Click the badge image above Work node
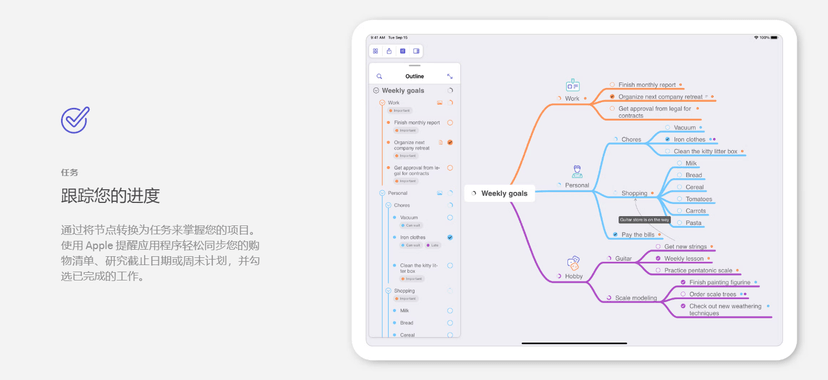Viewport: 828px width, 380px height. coord(573,86)
